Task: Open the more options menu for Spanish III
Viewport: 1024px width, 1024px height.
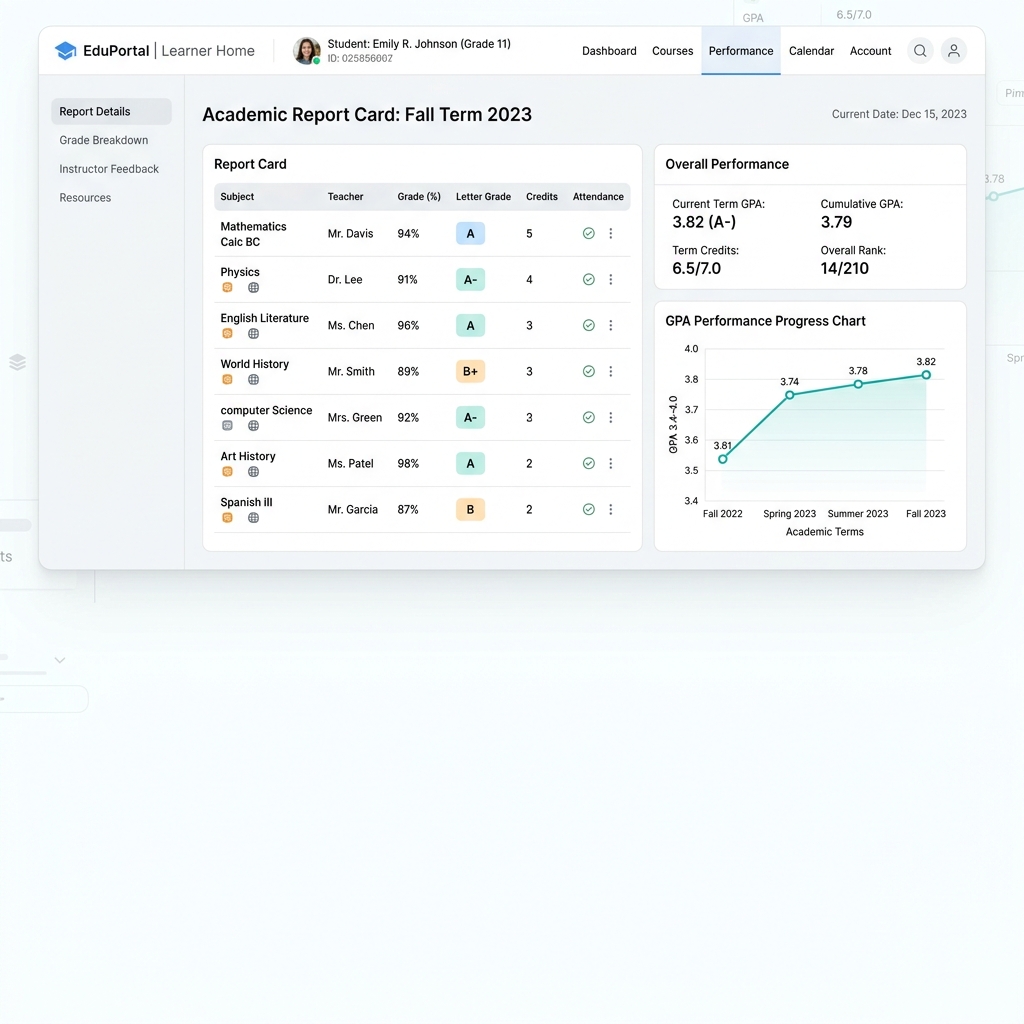Action: coord(611,509)
